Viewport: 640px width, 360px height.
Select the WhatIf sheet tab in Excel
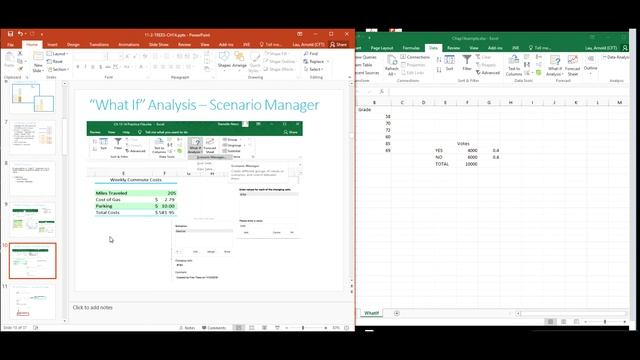coord(371,313)
